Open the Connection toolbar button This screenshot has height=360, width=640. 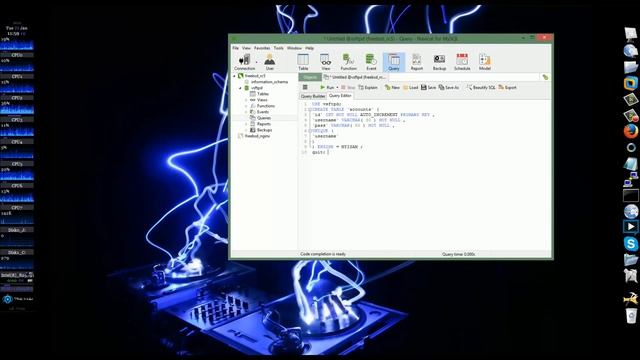(x=244, y=62)
